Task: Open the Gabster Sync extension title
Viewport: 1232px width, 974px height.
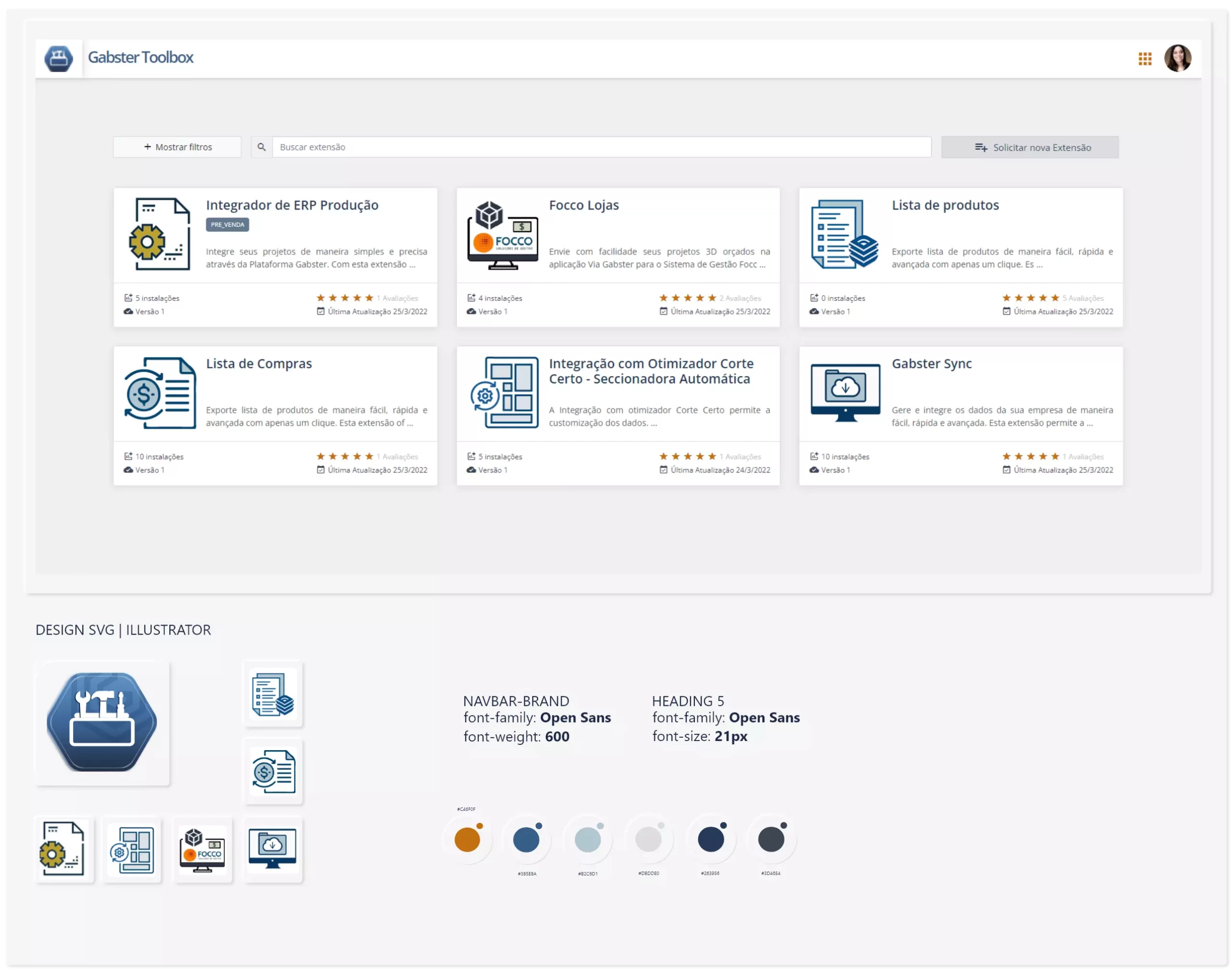Action: coord(931,364)
